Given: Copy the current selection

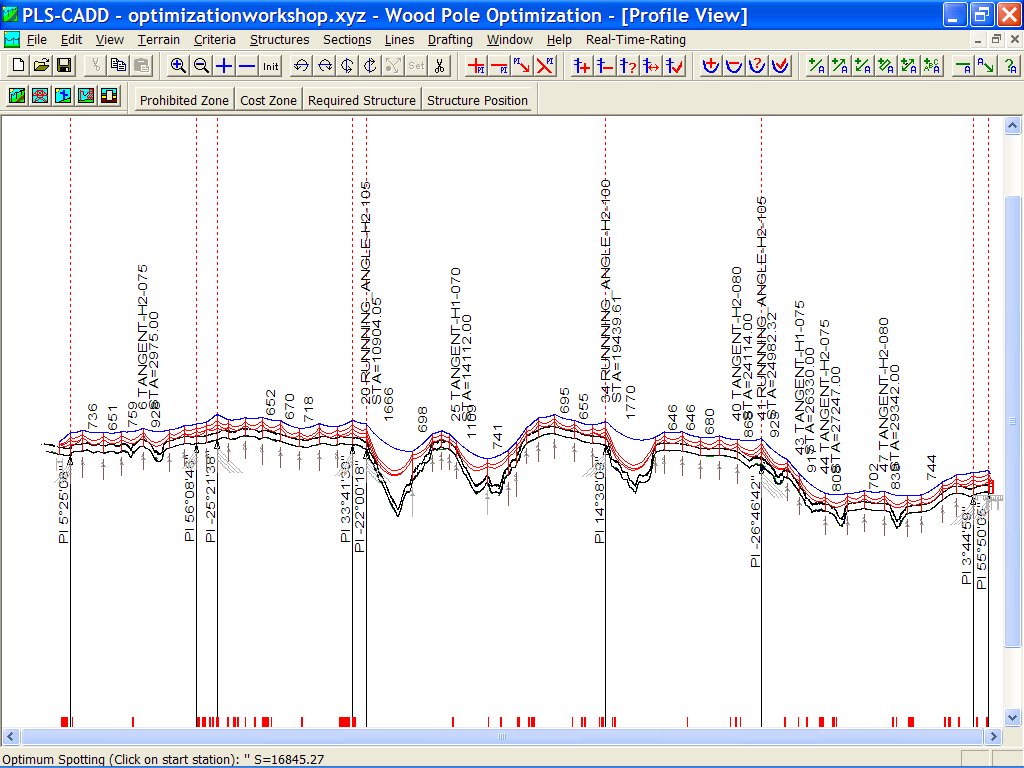Looking at the screenshot, I should coord(119,65).
